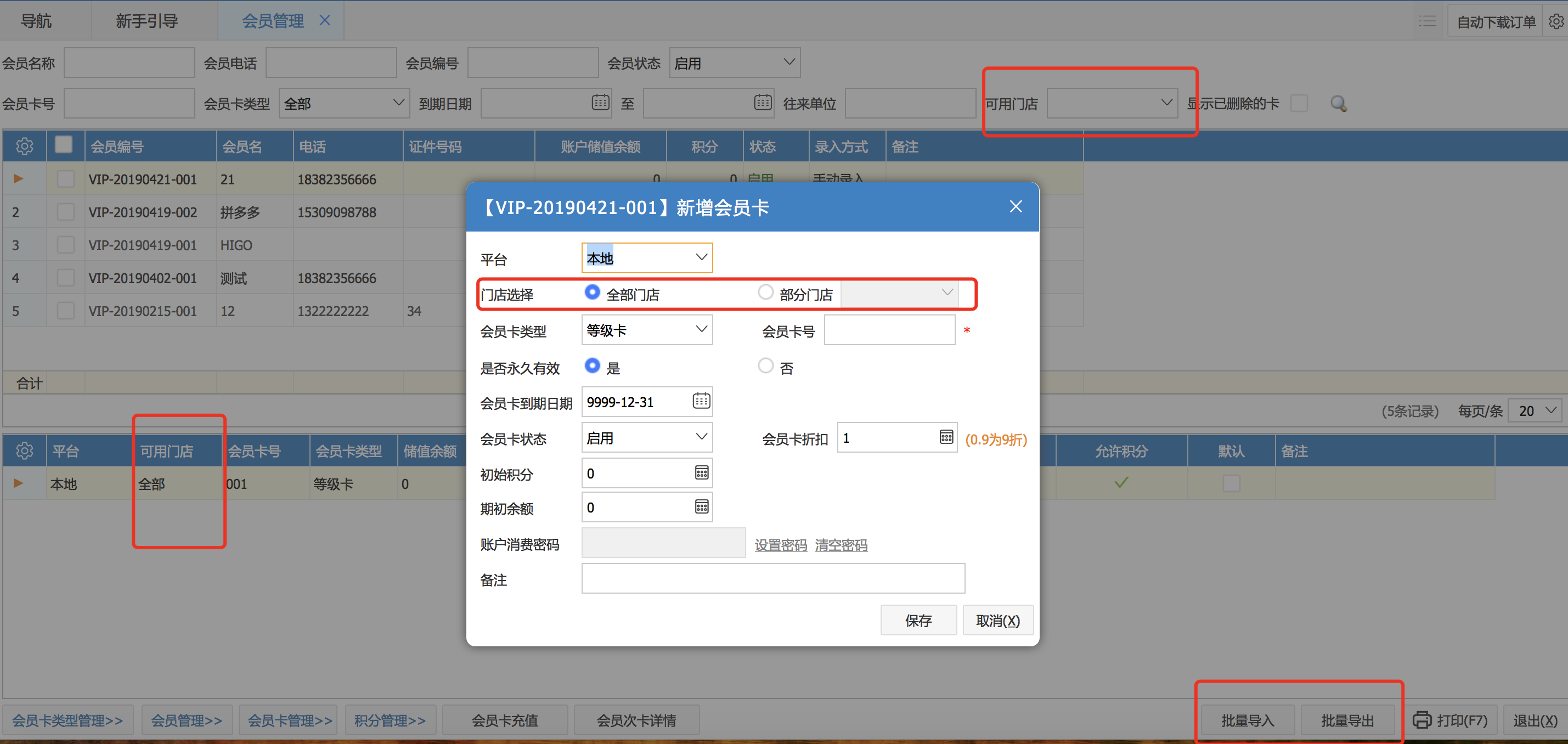1568x744 pixels.
Task: Open 积分管理>> link
Action: (x=390, y=720)
